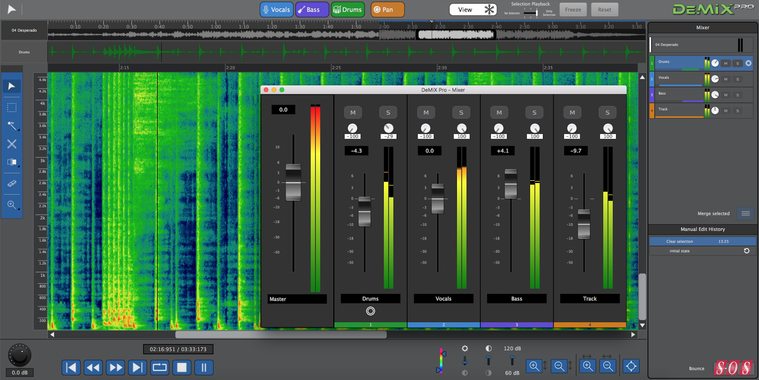
Task: Click the vertical zoom-in magnifier button
Action: point(534,366)
